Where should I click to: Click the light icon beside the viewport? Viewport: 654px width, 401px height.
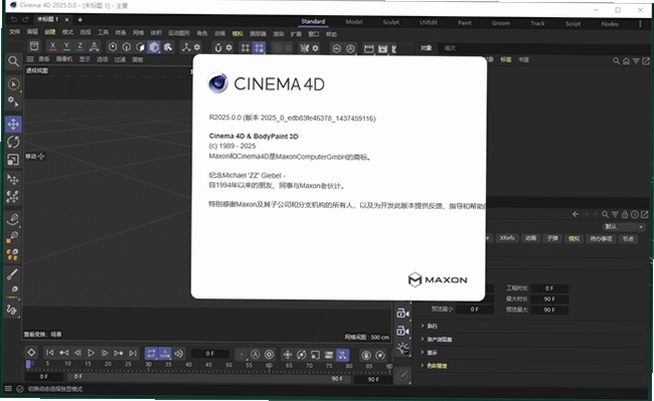[403, 348]
